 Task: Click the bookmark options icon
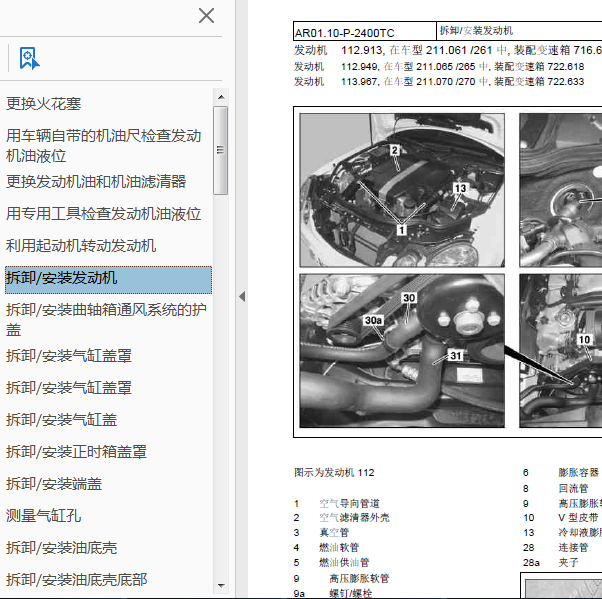point(29,58)
